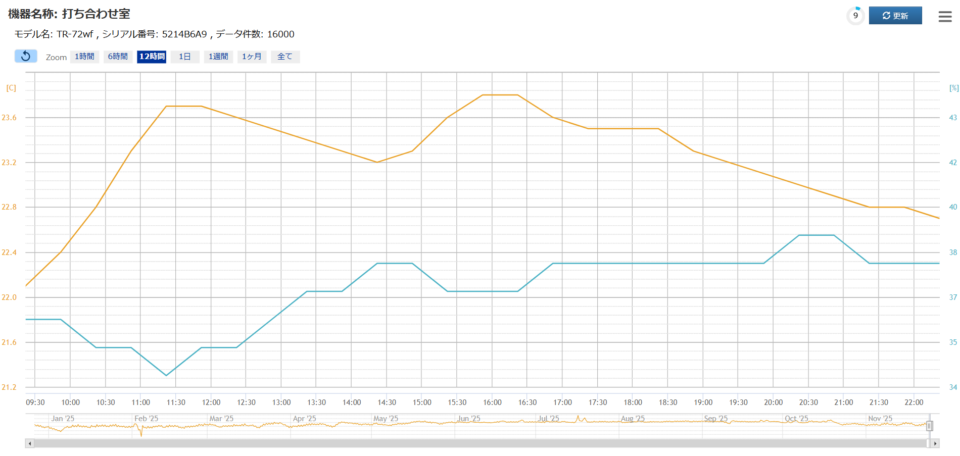Show all data with 全て
The width and height of the screenshot is (960, 456).
click(x=285, y=57)
